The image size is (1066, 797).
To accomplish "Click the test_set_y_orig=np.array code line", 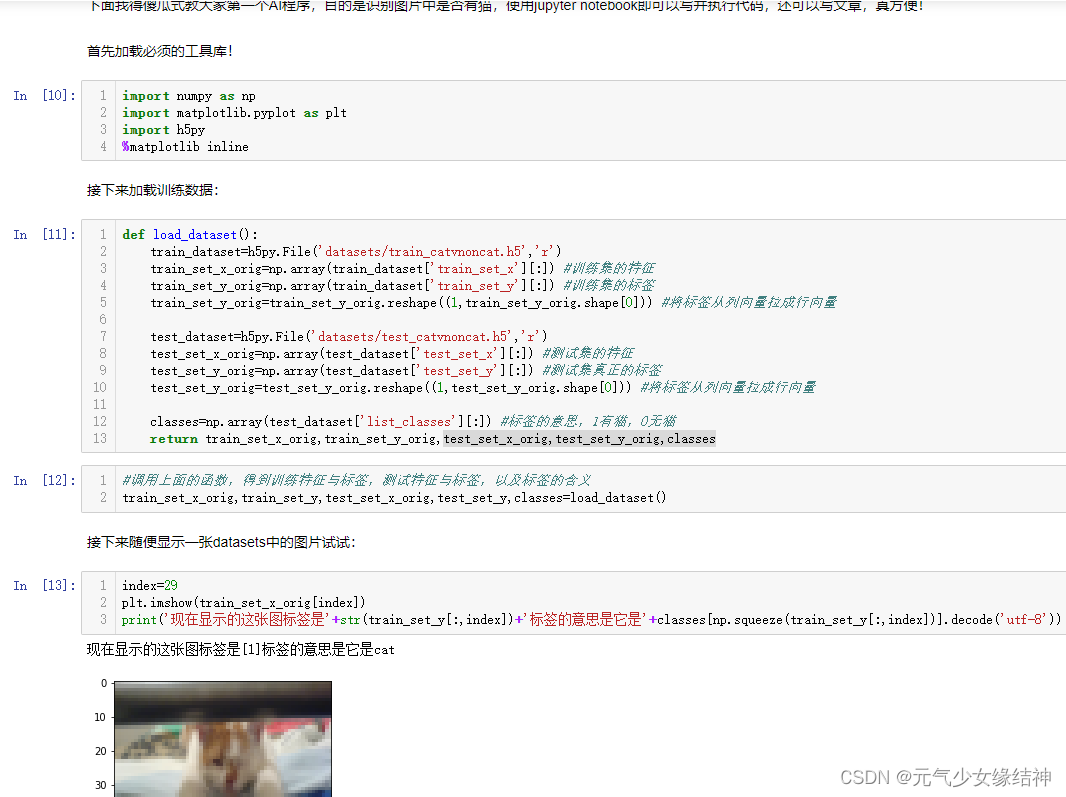I will [407, 371].
